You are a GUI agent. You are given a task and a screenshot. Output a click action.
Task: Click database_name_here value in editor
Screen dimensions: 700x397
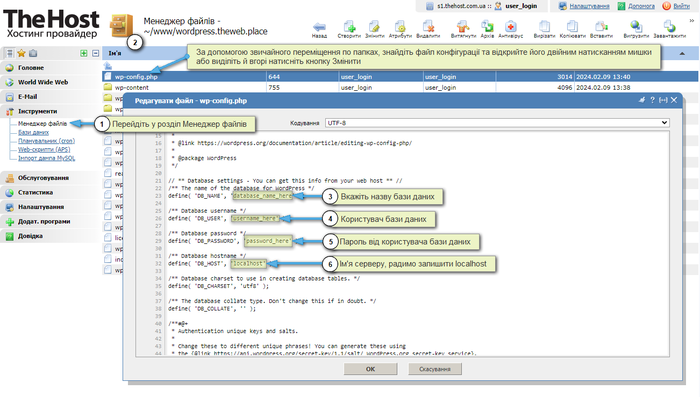[262, 196]
